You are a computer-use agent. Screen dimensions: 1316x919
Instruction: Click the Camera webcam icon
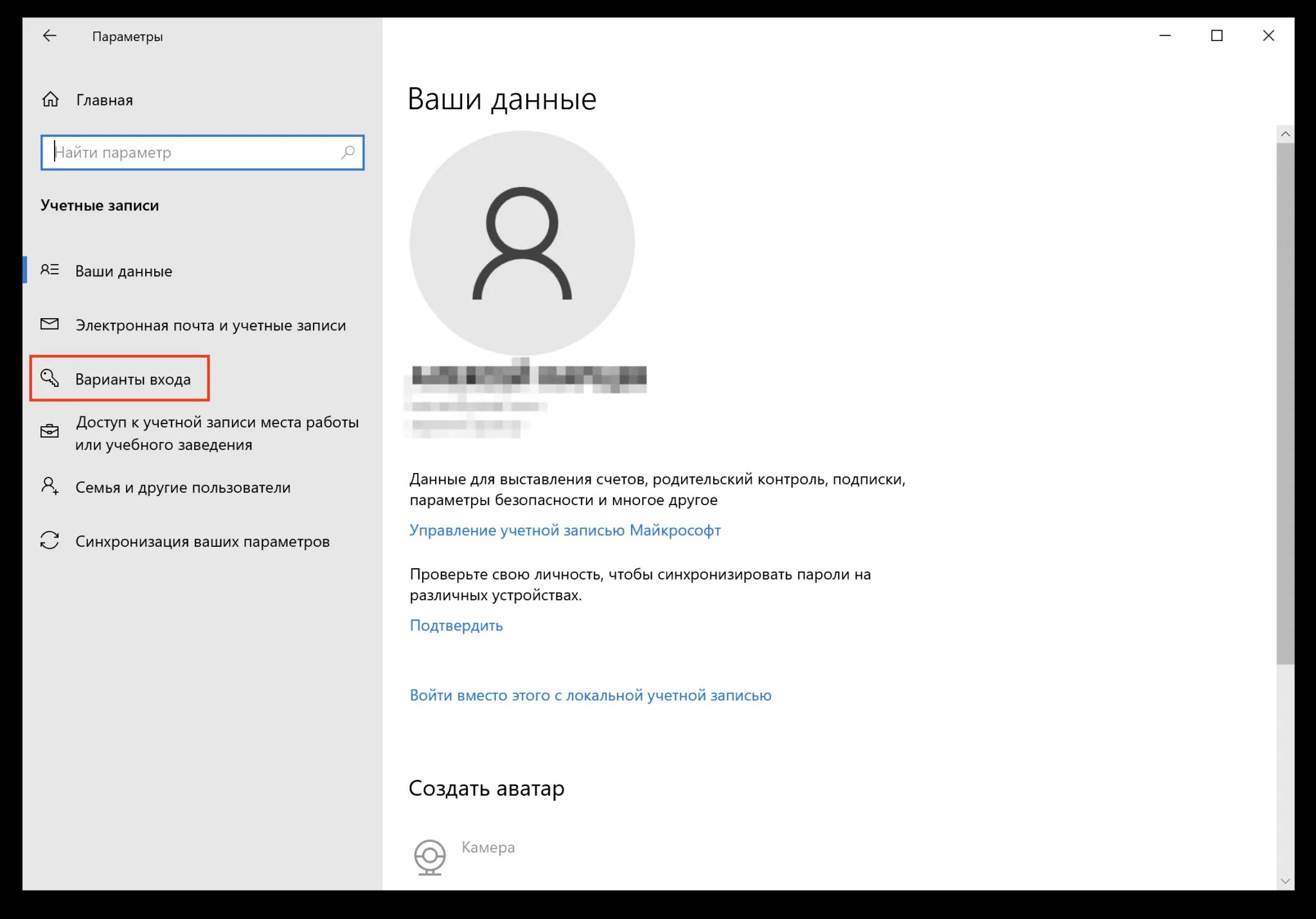pos(429,856)
